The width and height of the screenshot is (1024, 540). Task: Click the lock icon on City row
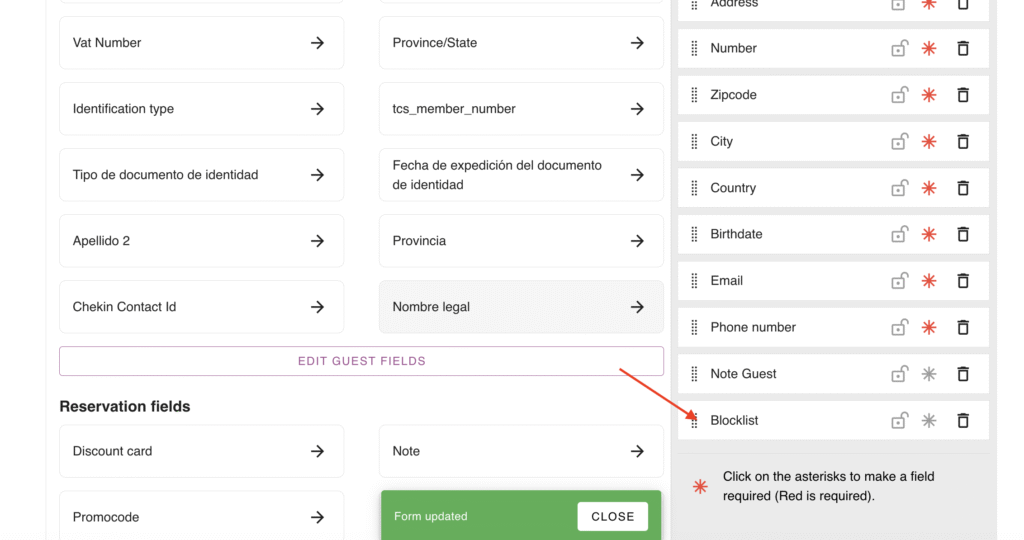click(x=899, y=141)
